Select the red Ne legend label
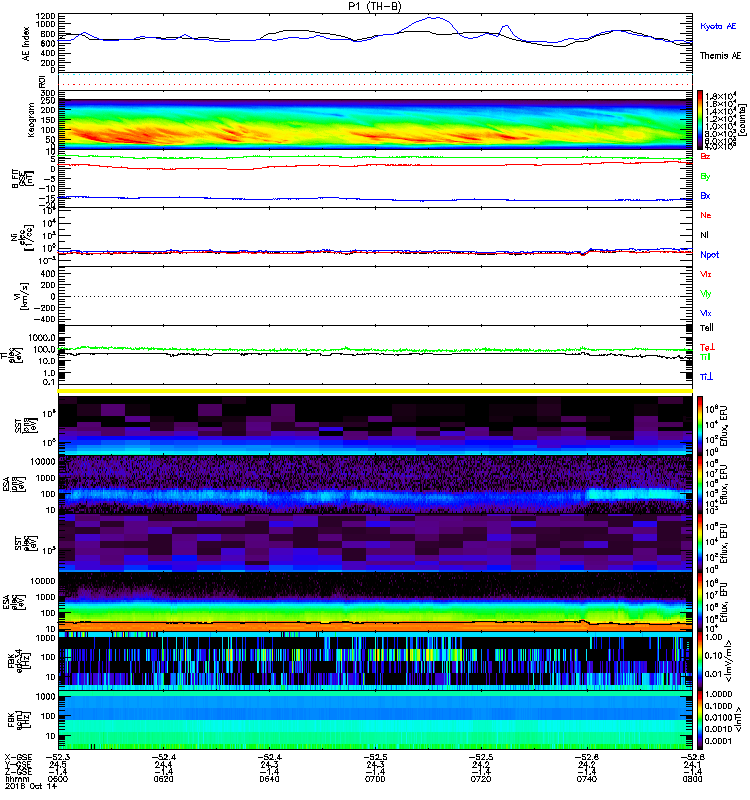750x800 pixels. 706,215
